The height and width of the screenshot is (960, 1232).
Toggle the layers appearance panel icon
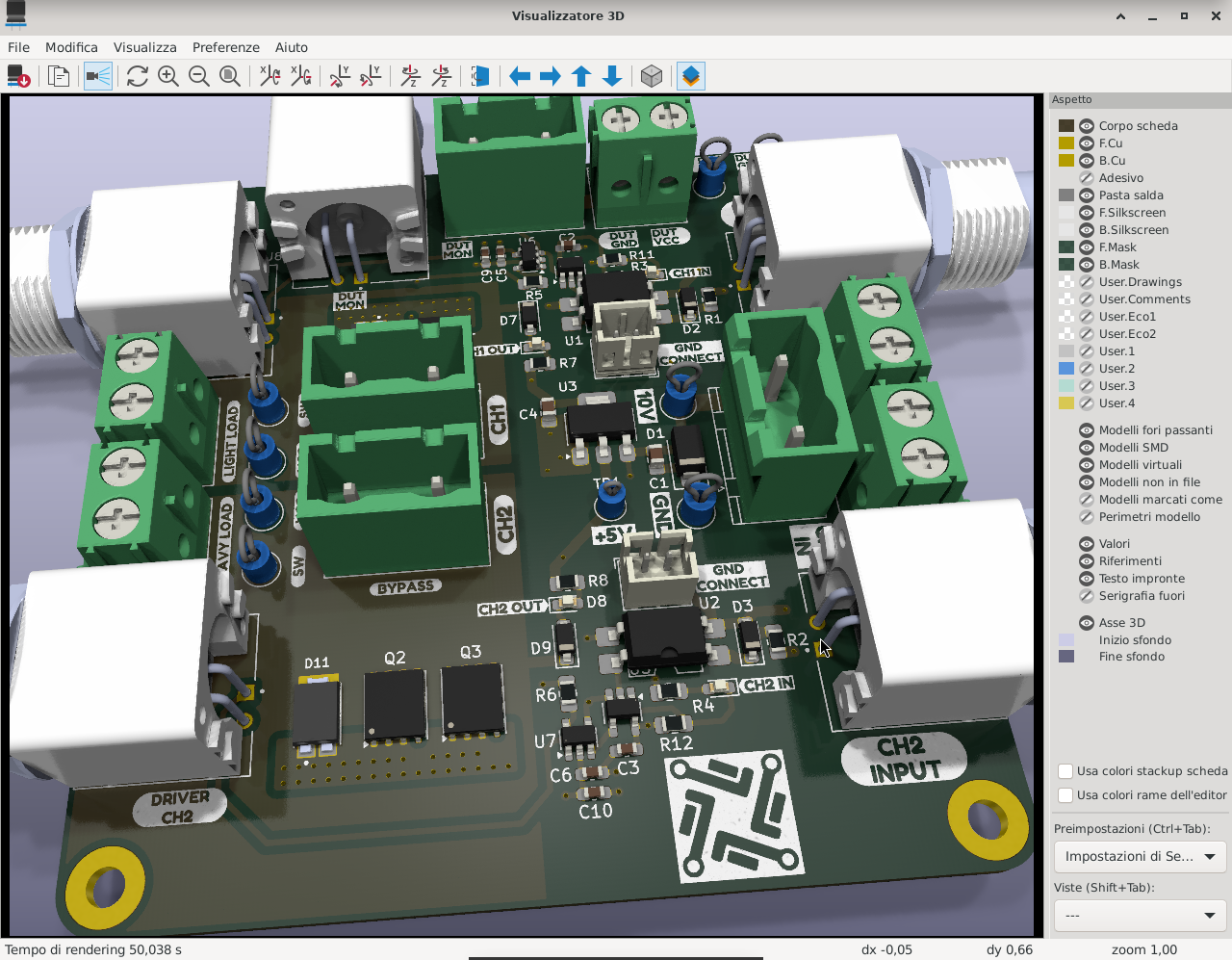pyautogui.click(x=691, y=76)
